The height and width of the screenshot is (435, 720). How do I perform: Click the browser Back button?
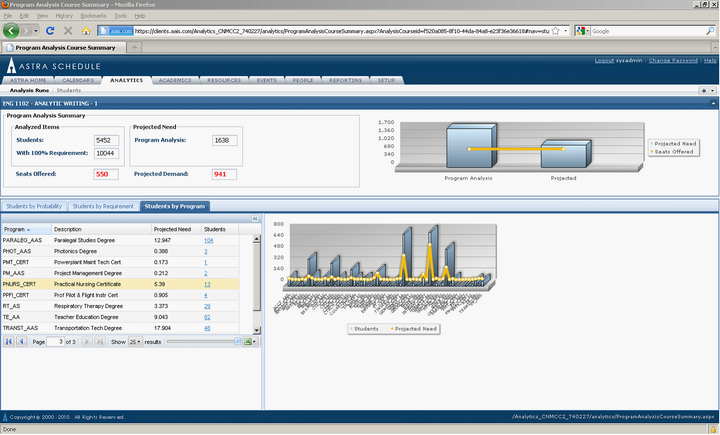pyautogui.click(x=11, y=31)
